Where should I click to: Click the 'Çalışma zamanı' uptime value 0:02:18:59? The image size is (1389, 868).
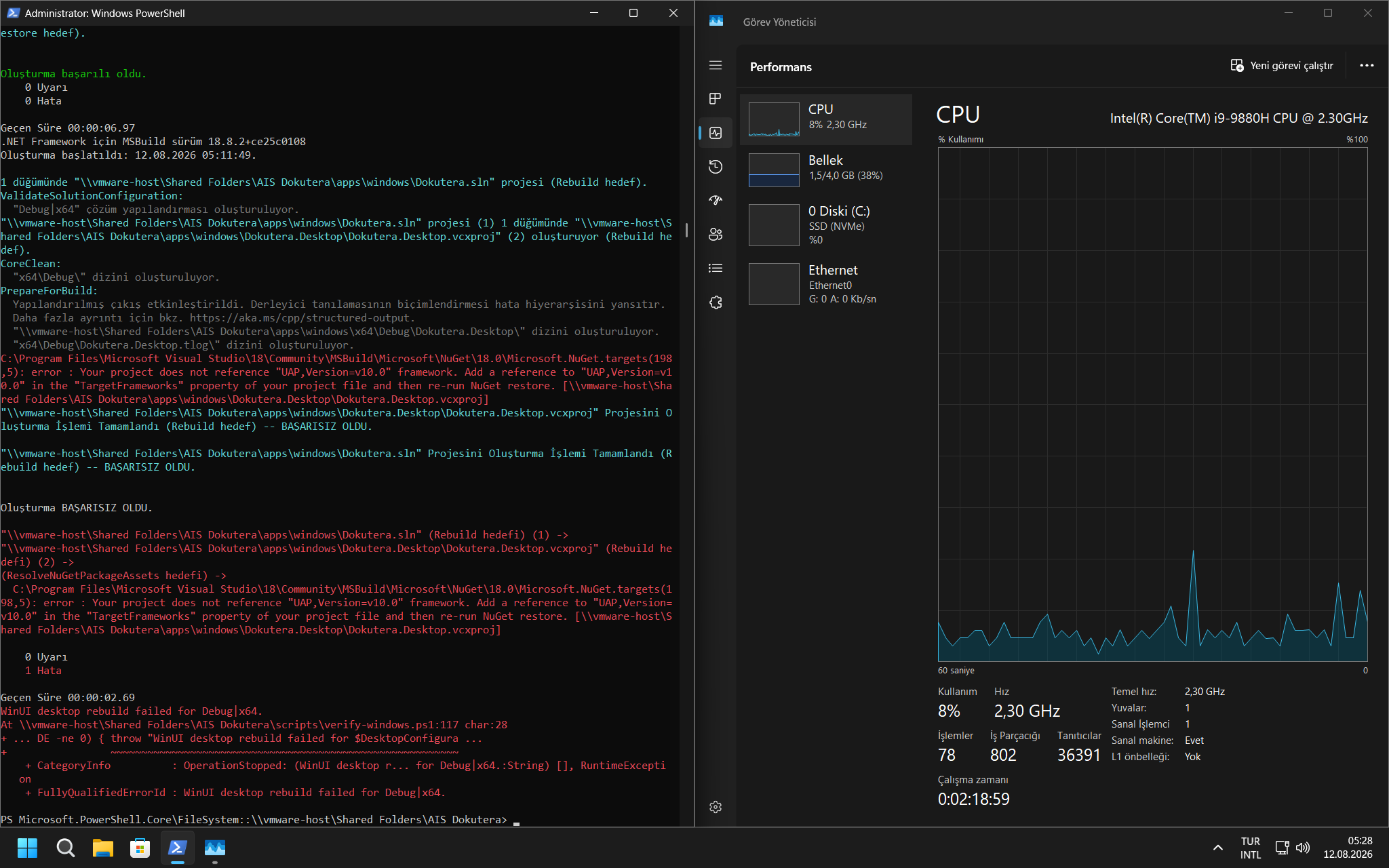click(x=973, y=799)
